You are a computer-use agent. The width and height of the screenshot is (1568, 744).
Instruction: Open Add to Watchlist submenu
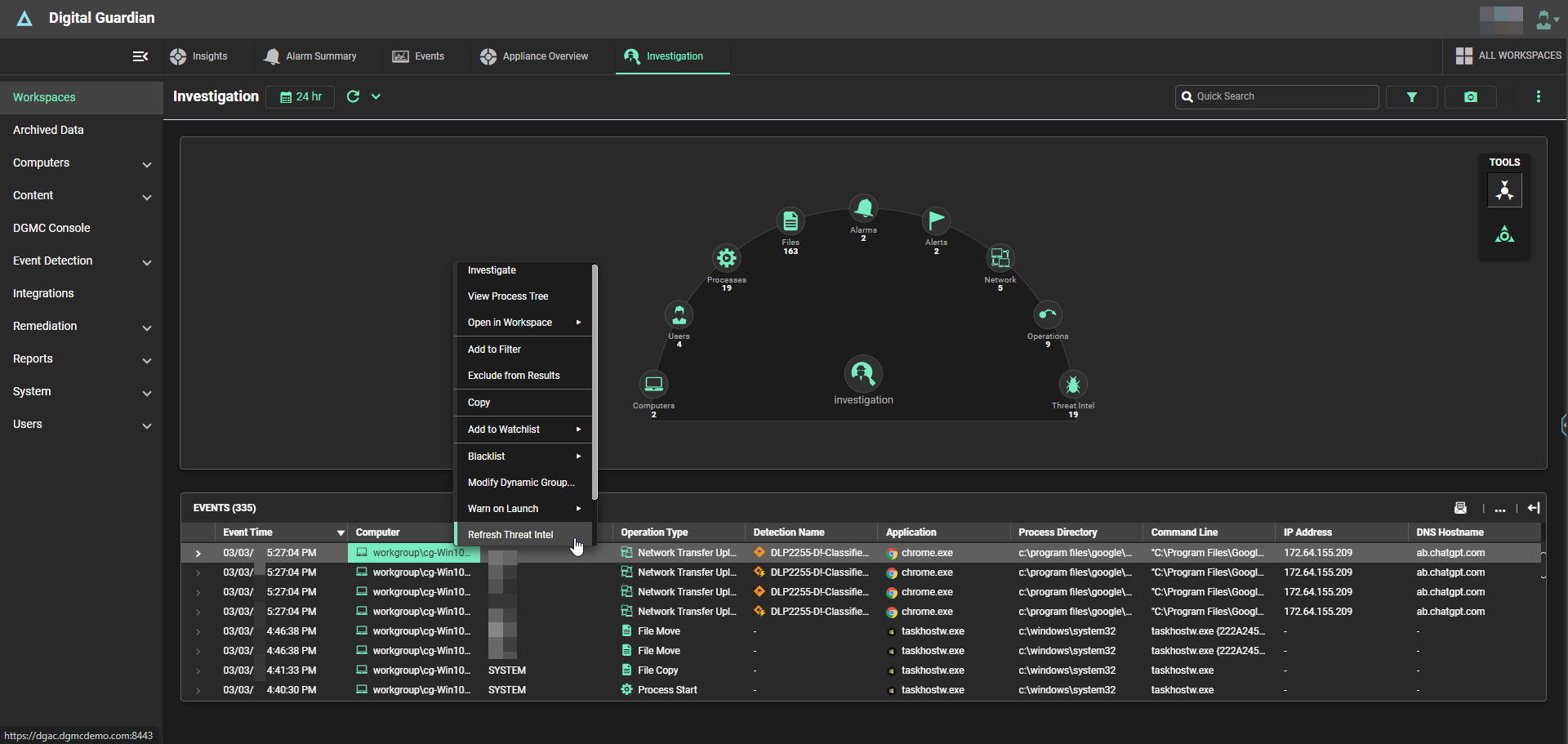pyautogui.click(x=523, y=430)
